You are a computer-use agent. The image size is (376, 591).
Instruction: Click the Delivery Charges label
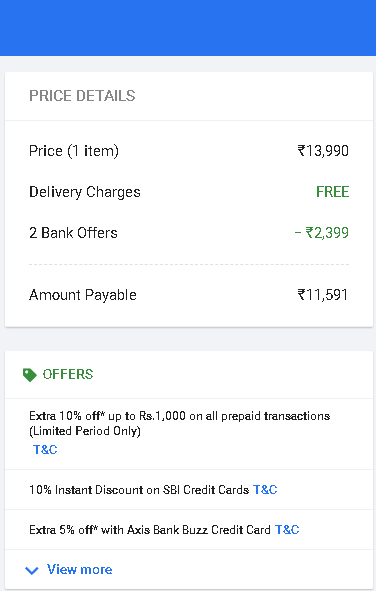[85, 192]
